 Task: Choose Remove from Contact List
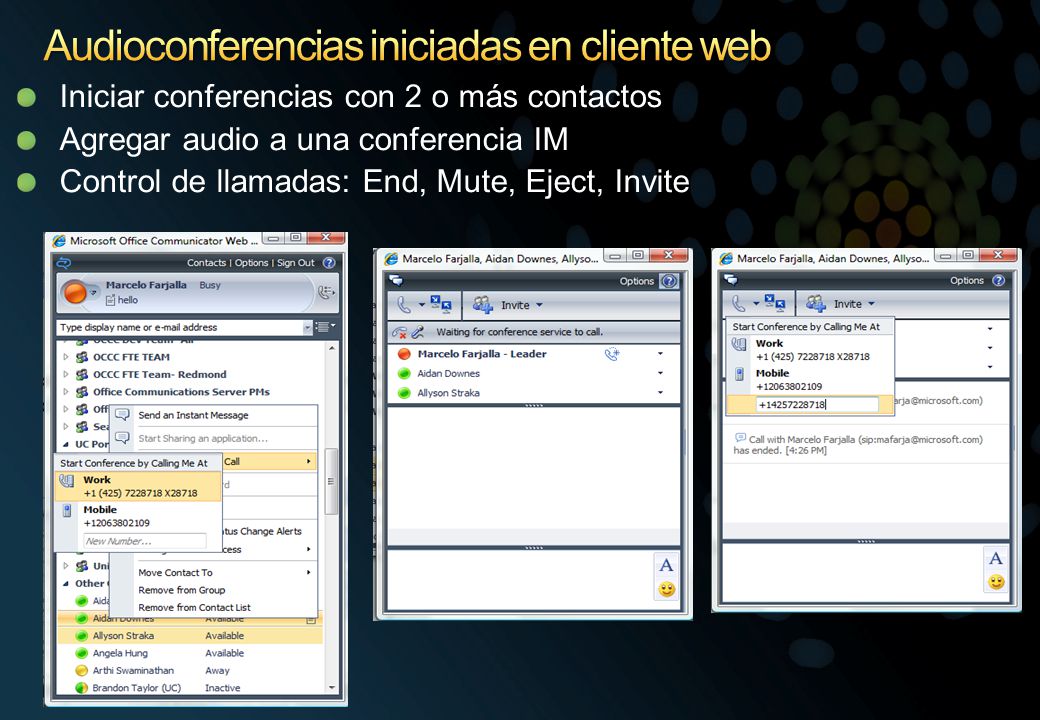(214, 607)
